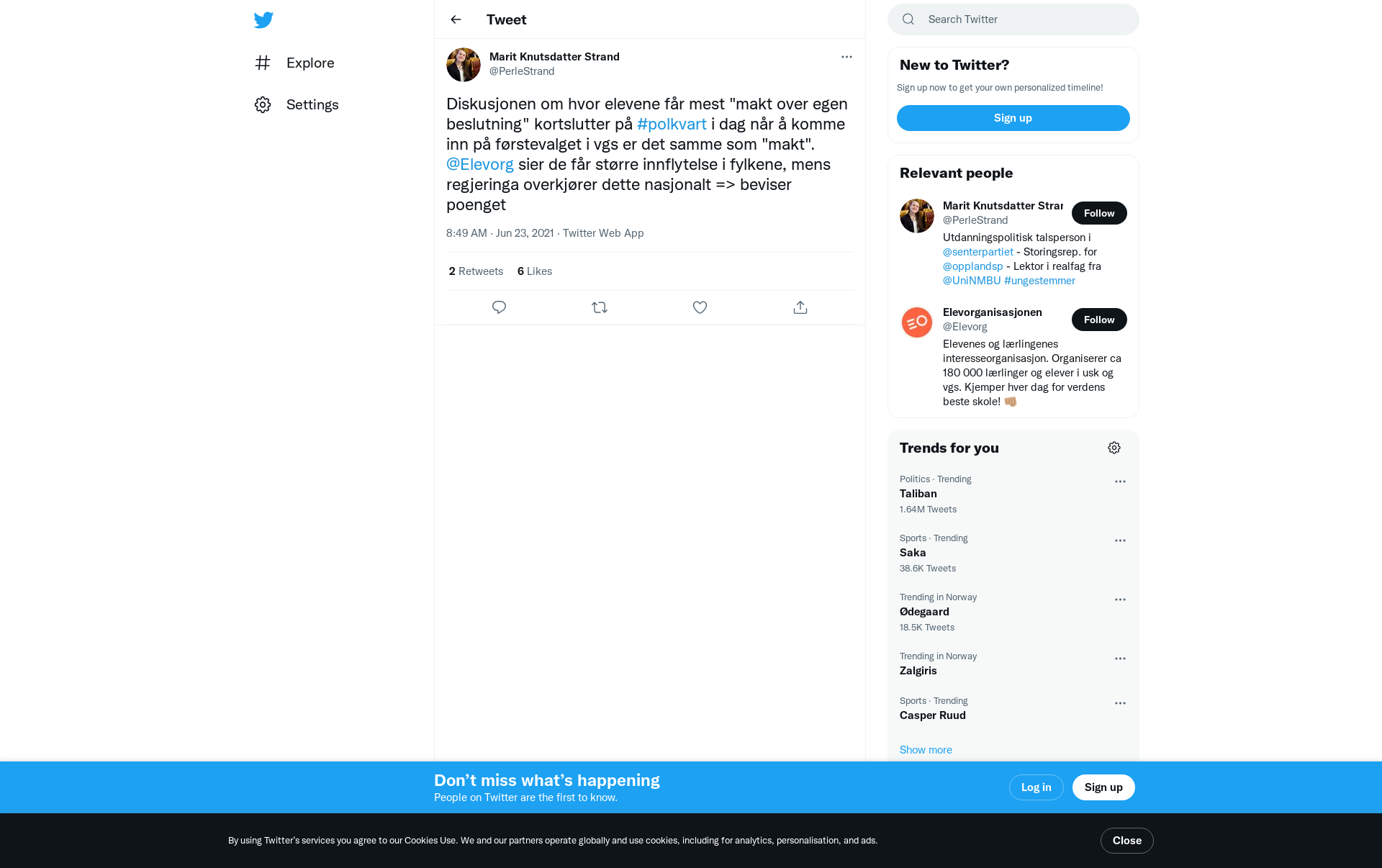Close the cookies notice banner
This screenshot has width=1382, height=868.
pos(1127,841)
